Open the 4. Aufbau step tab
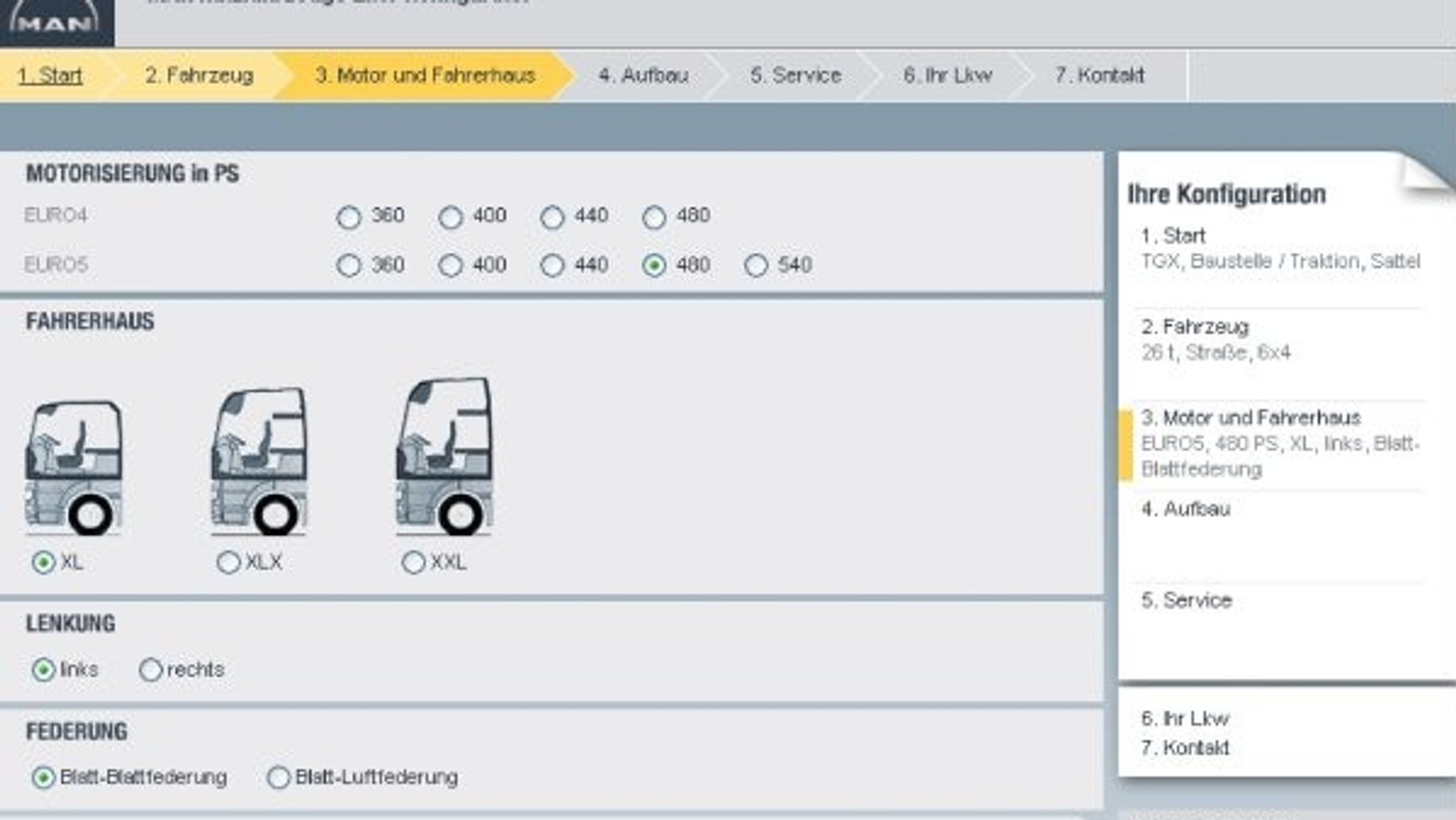Screen dimensions: 1456x820 (x=643, y=75)
